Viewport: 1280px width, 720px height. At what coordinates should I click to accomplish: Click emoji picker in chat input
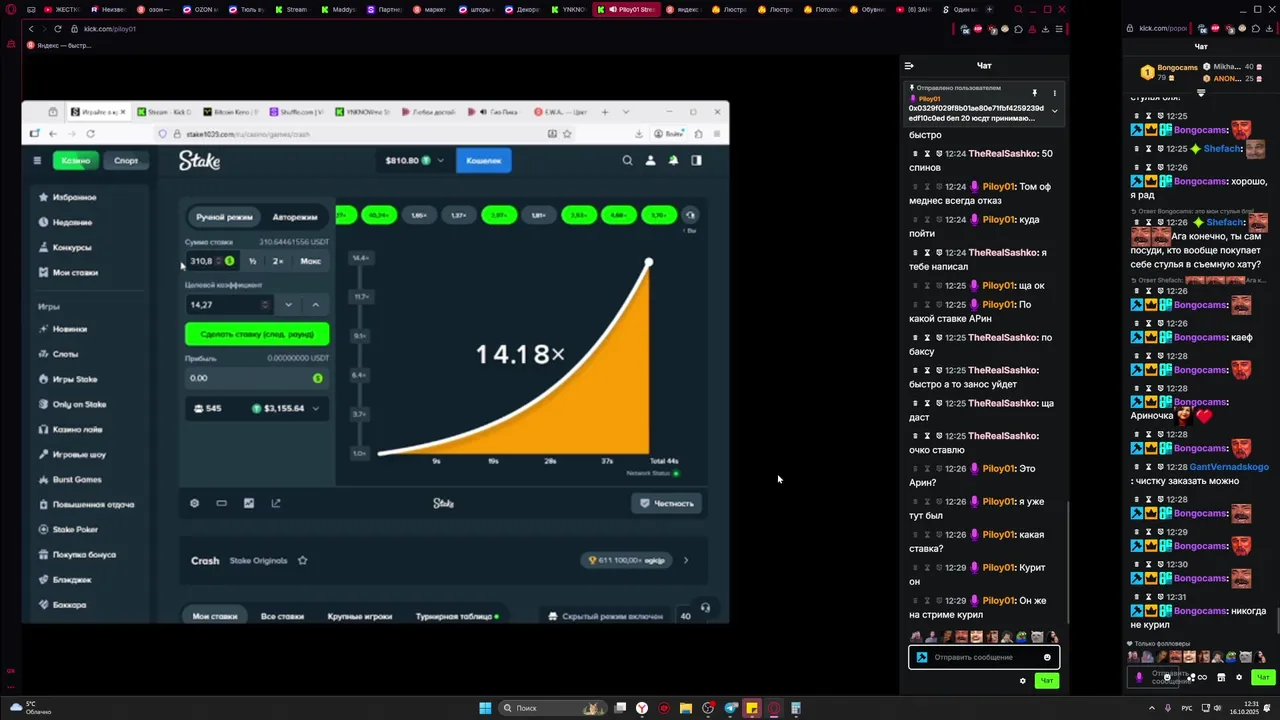pyautogui.click(x=1047, y=657)
